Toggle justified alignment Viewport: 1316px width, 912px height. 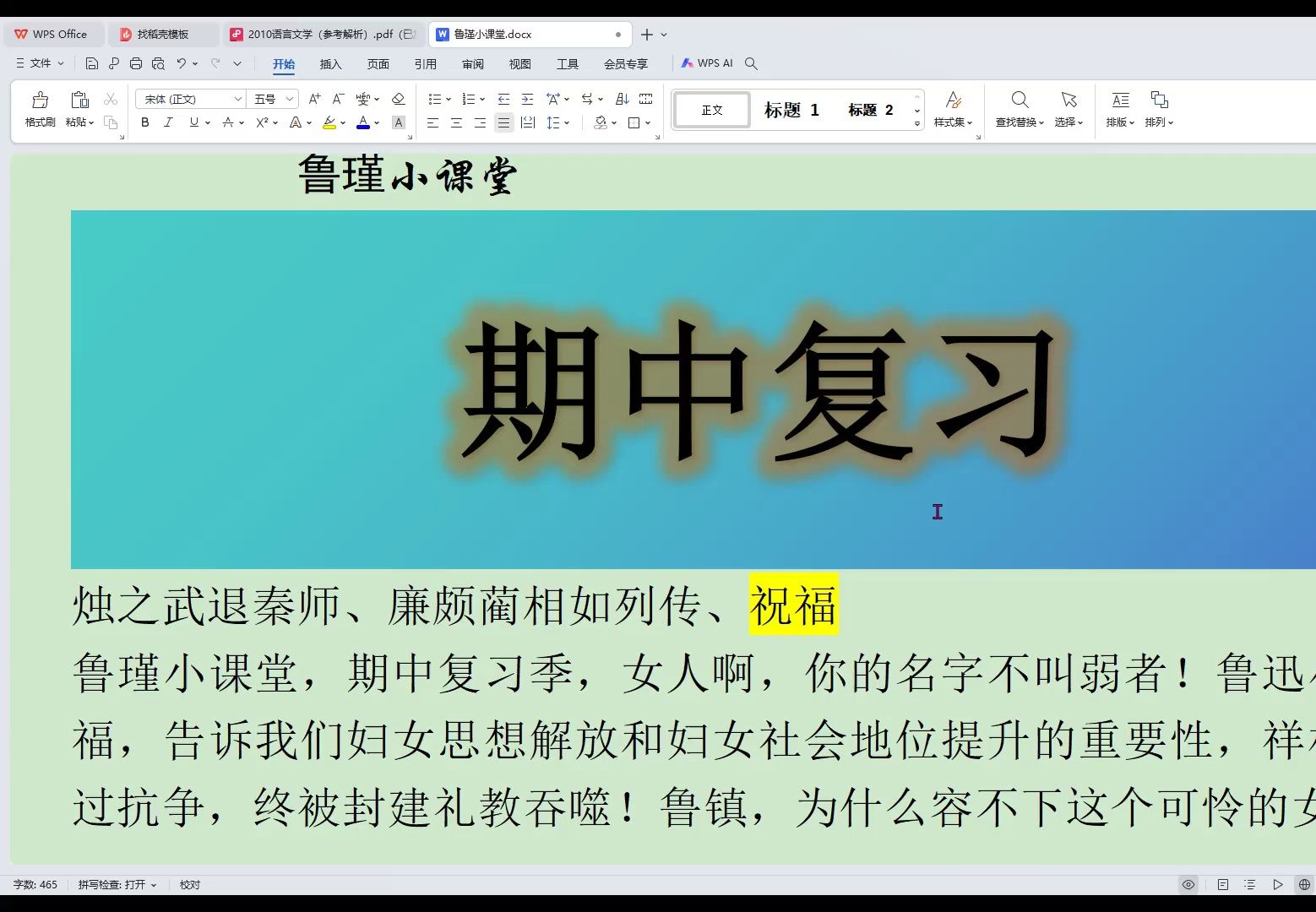point(503,122)
